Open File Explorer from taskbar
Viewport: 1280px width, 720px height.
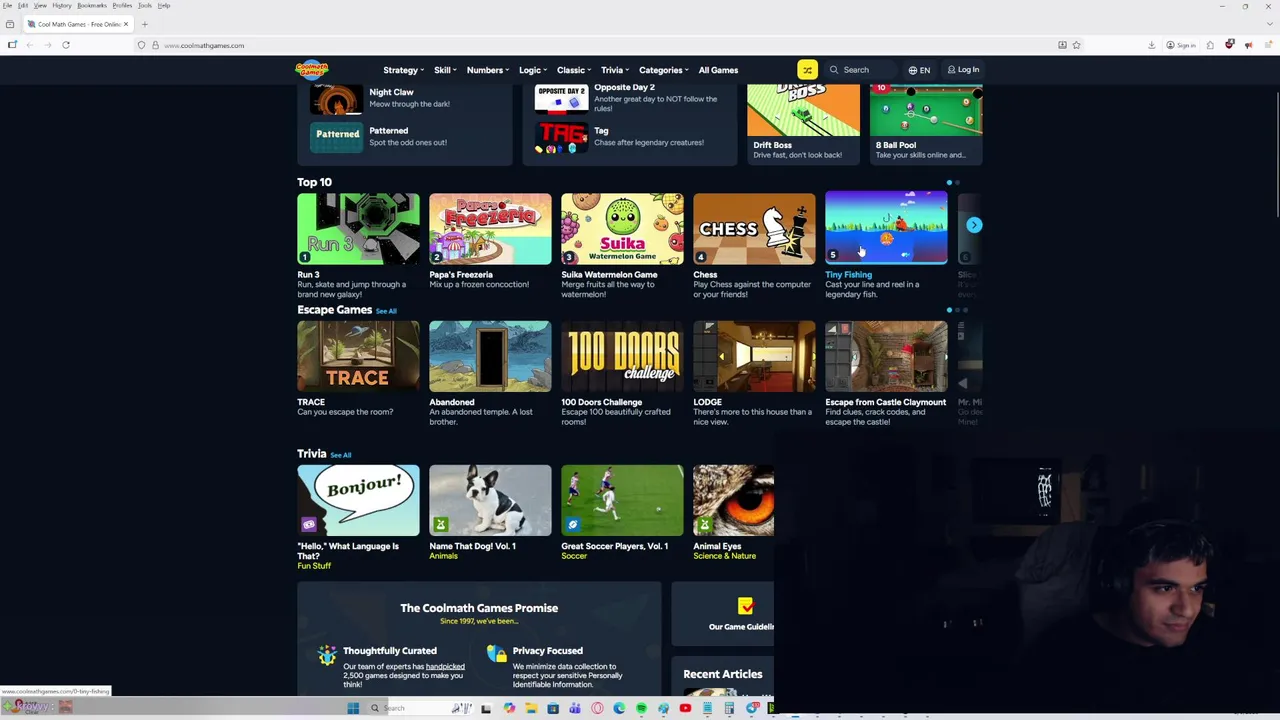(531, 708)
